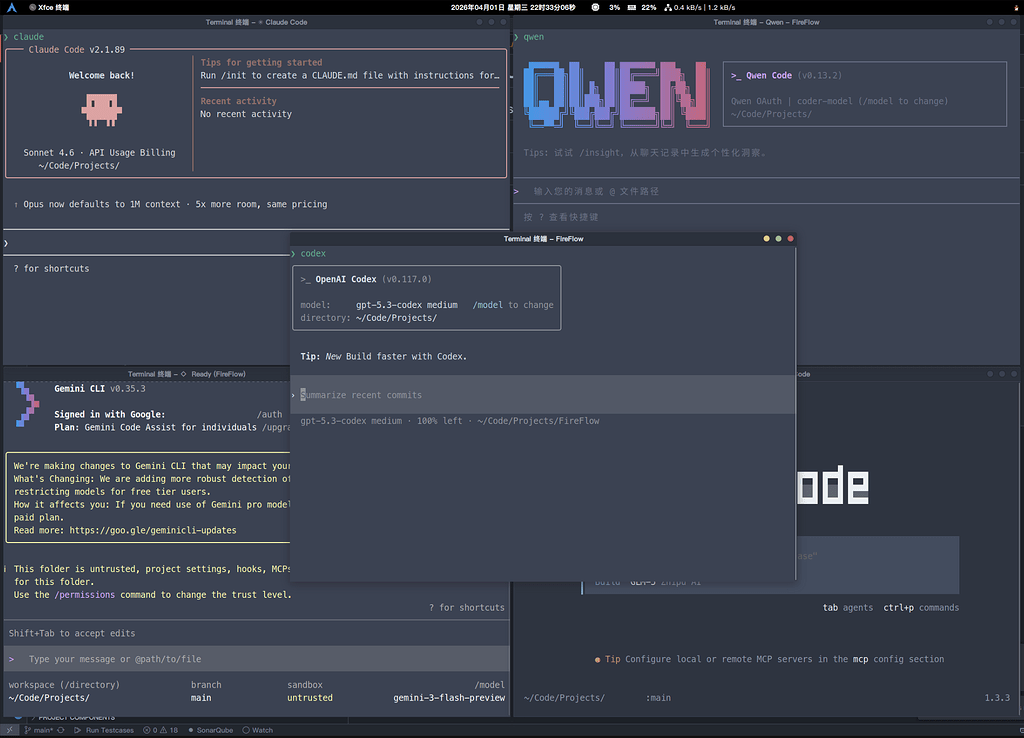Close the Codex FireFlow terminal with the red button
The image size is (1024, 738).
[x=790, y=238]
